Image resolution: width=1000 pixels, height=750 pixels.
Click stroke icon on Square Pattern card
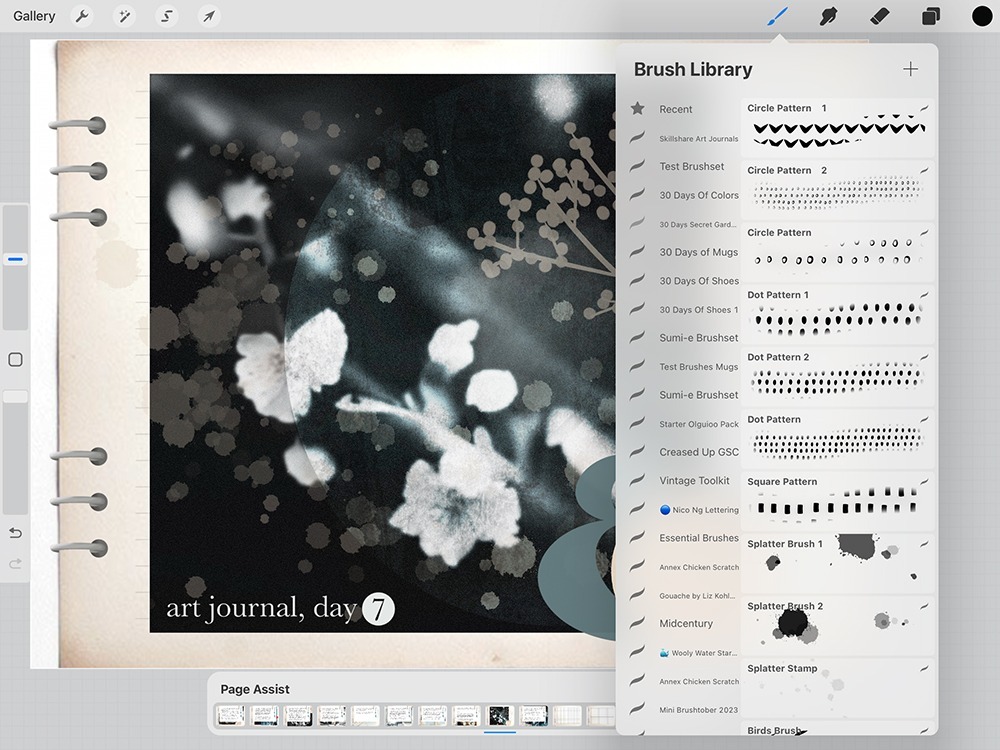(x=924, y=481)
